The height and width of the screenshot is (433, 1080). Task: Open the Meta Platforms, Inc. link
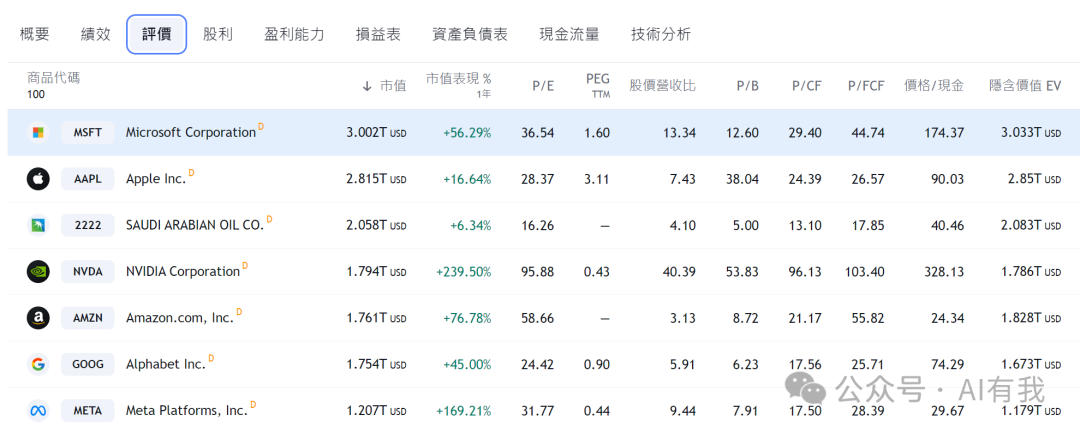[x=186, y=410]
